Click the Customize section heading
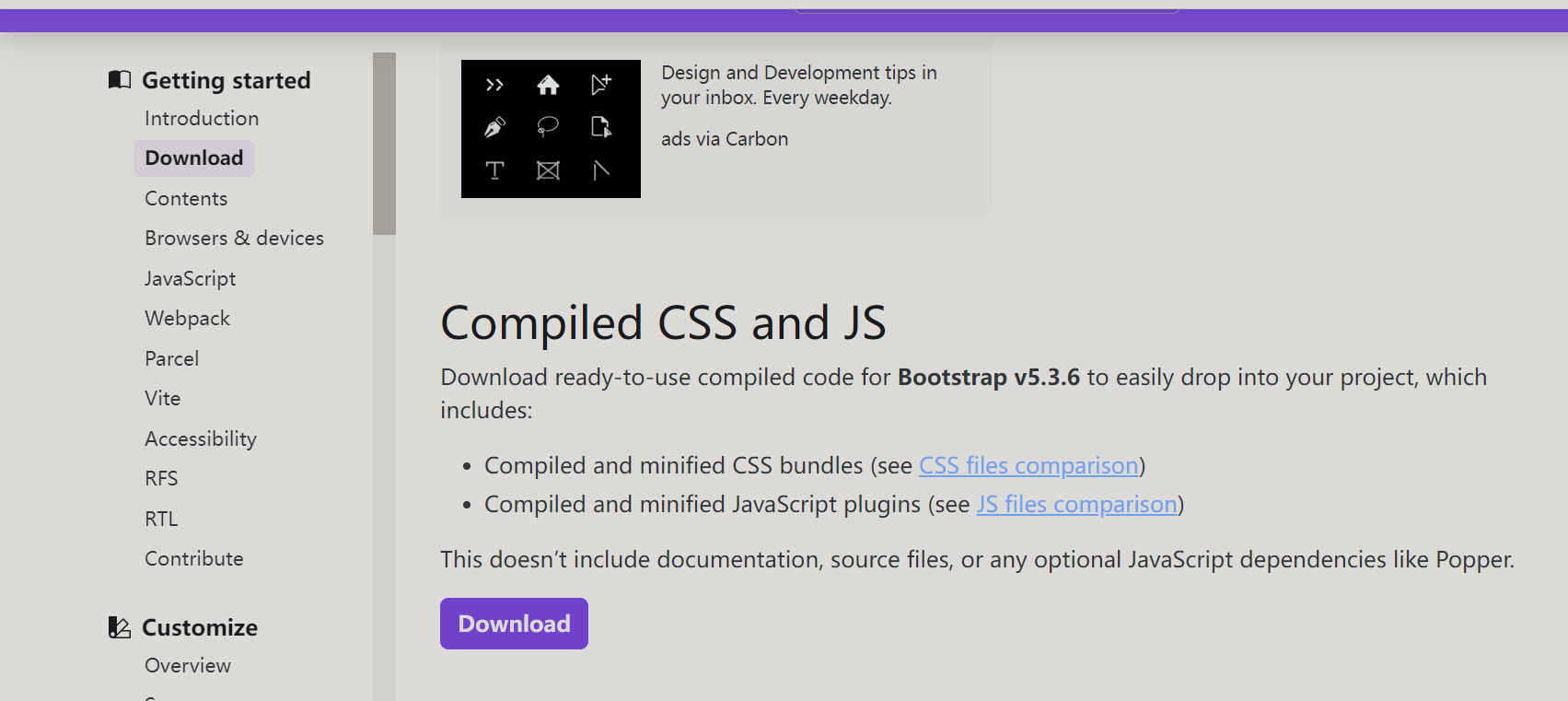This screenshot has height=701, width=1568. (200, 627)
